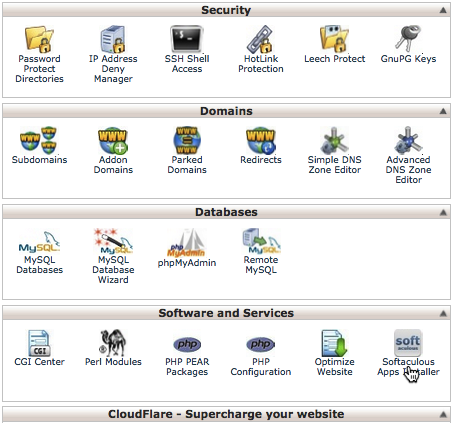Click the PHP Configuration label link
Viewport: 451px width, 423px height.
coord(261,367)
